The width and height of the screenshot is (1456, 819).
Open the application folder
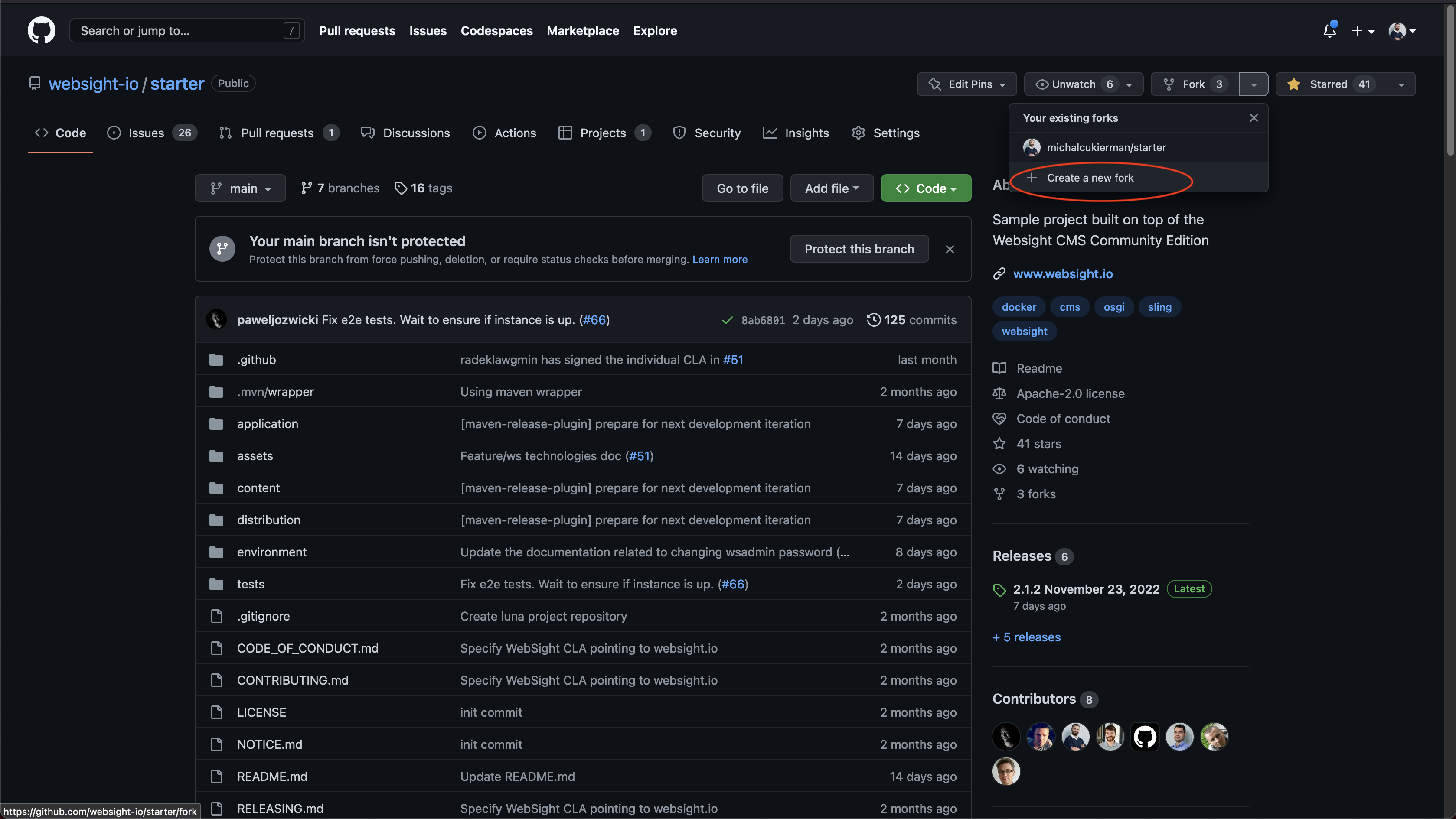[x=268, y=424]
